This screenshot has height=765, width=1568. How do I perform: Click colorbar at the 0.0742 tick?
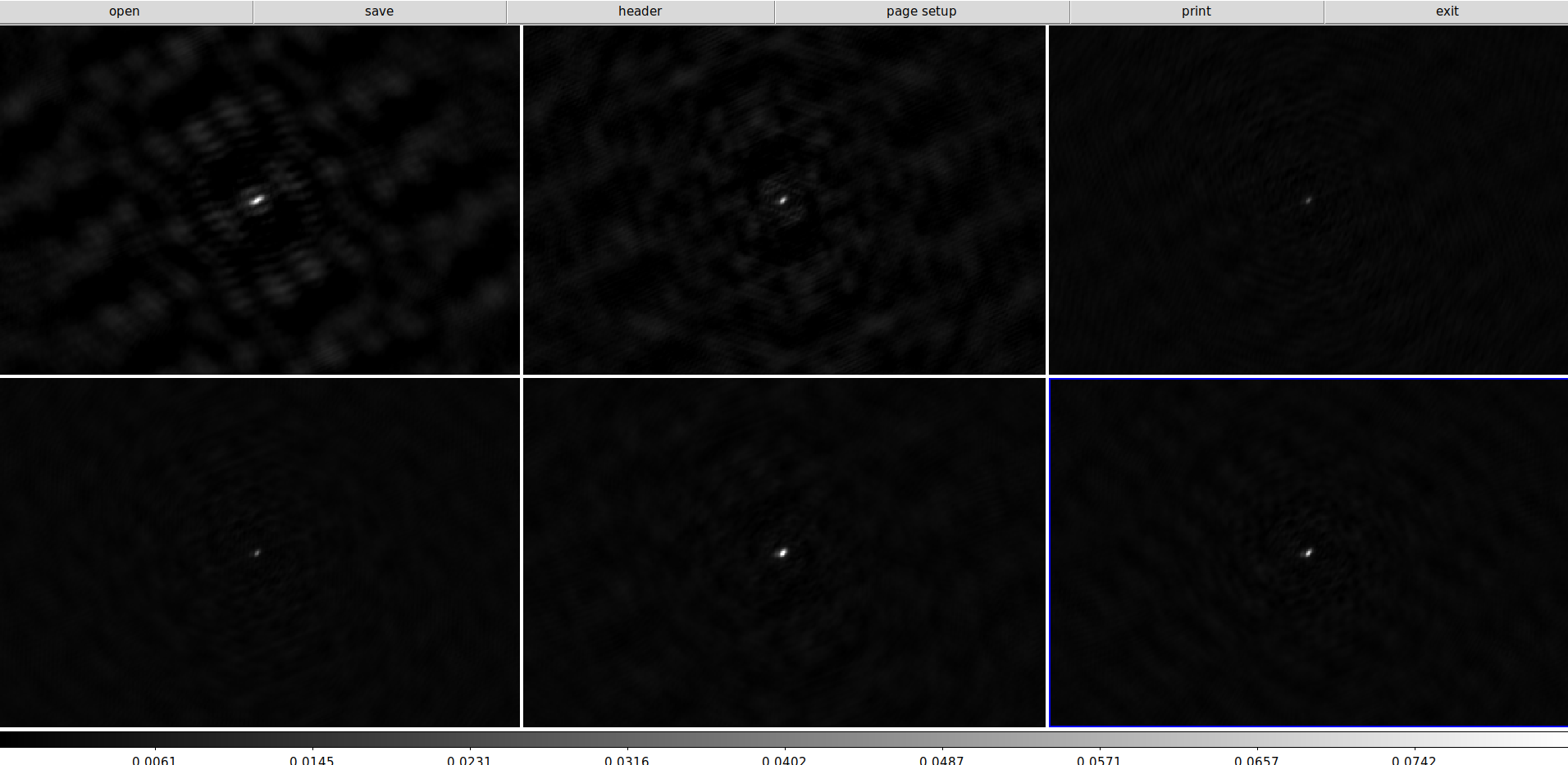click(x=1415, y=740)
